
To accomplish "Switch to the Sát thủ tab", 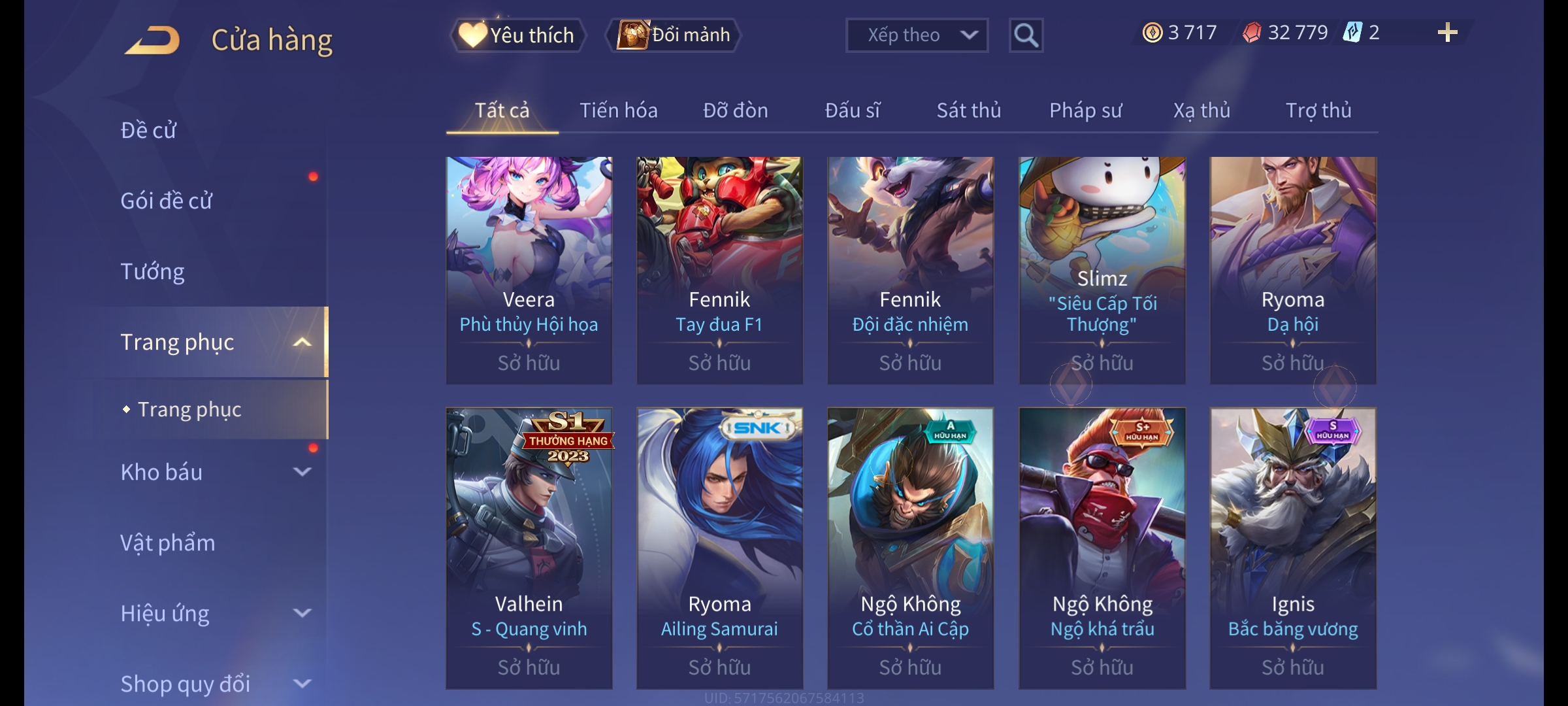I will tap(969, 110).
